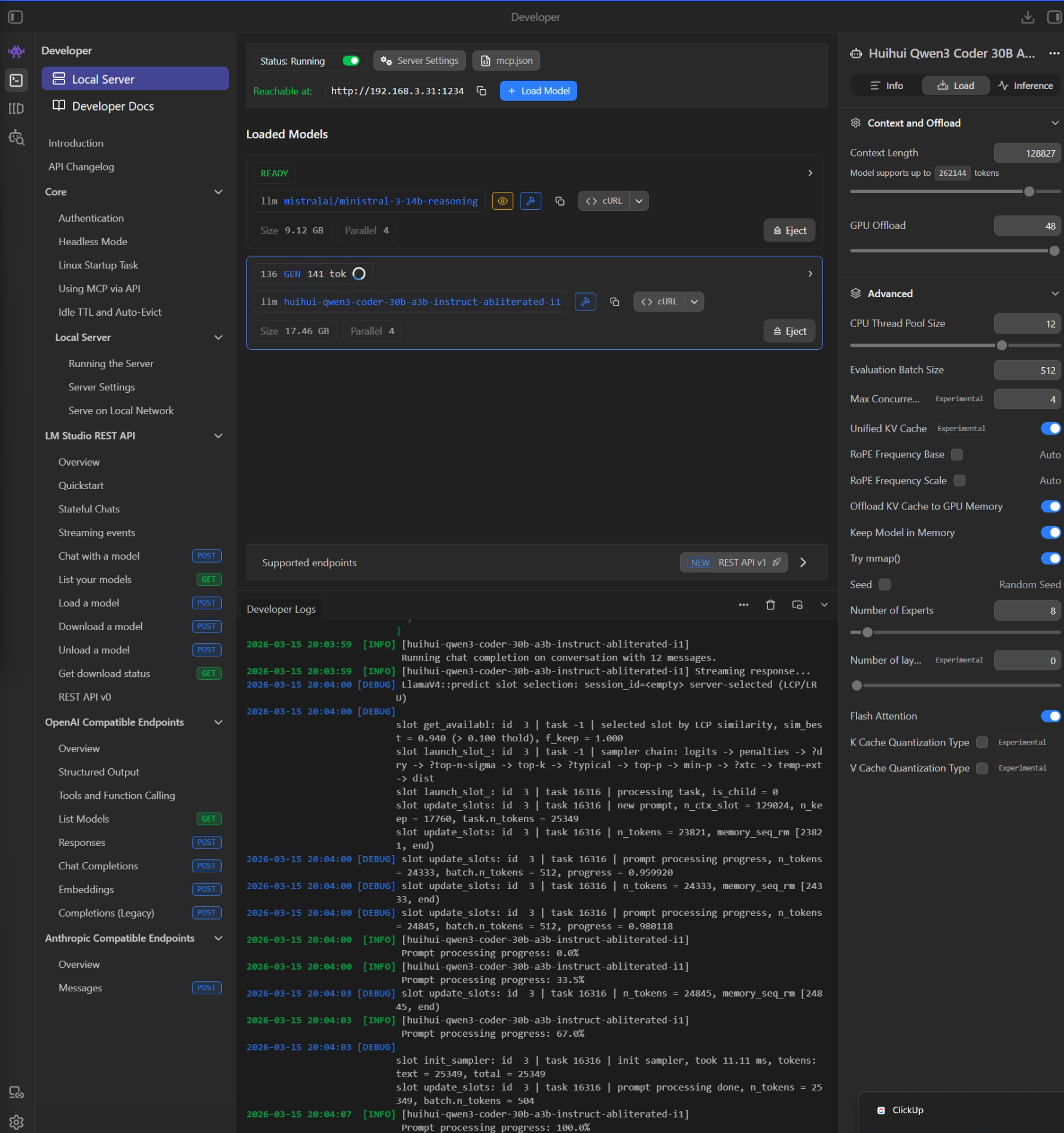
Task: Toggle the server Status Running switch
Action: point(350,61)
